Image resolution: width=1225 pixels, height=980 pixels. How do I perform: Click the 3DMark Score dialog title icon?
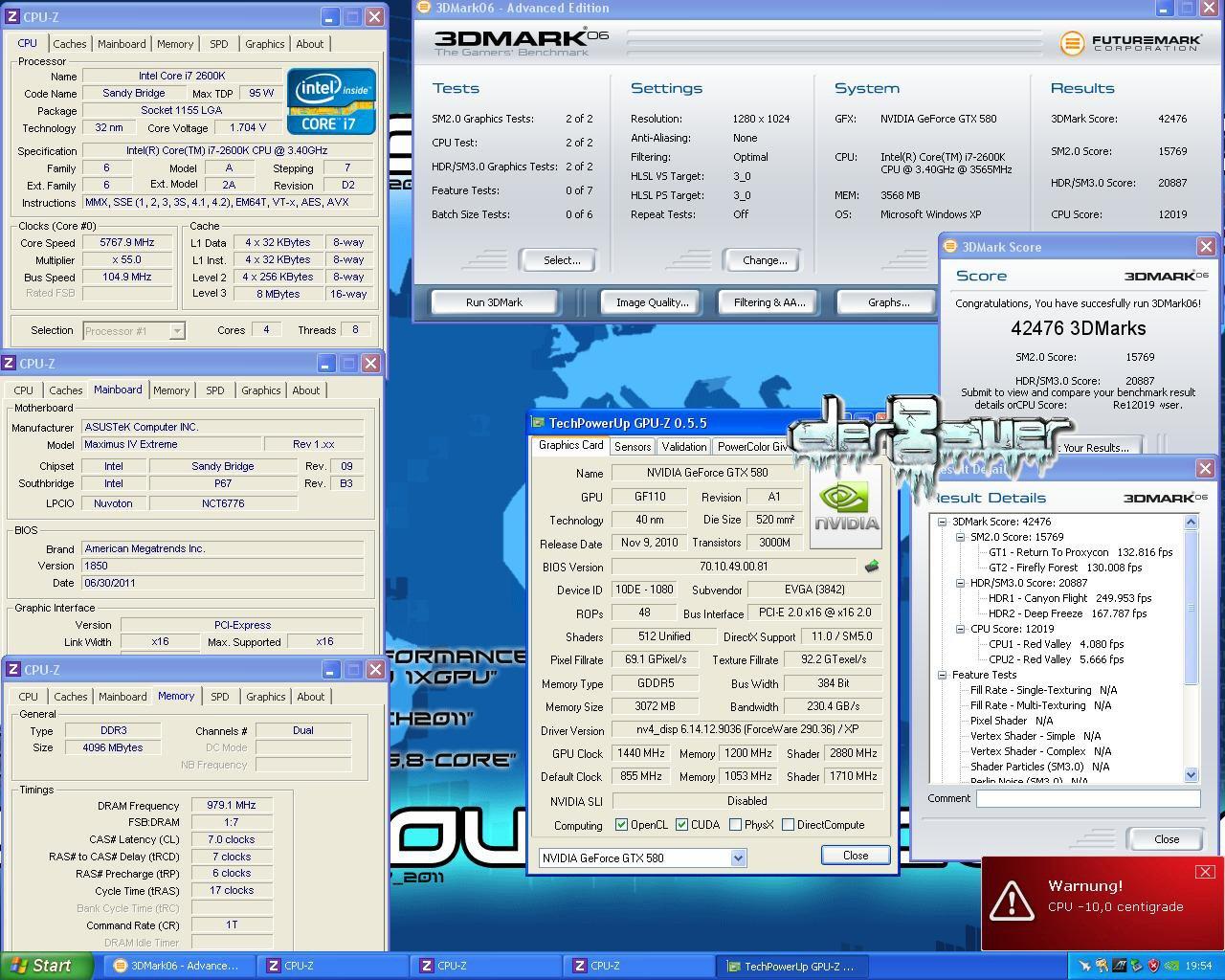950,246
